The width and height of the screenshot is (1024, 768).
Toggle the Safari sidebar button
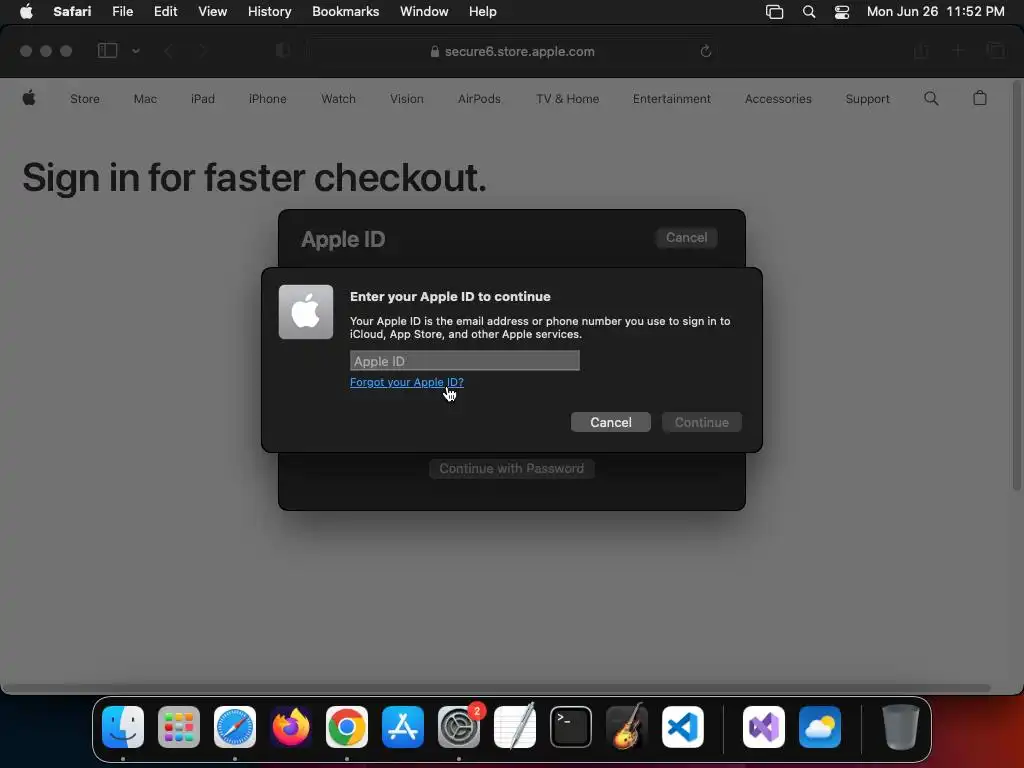click(107, 50)
